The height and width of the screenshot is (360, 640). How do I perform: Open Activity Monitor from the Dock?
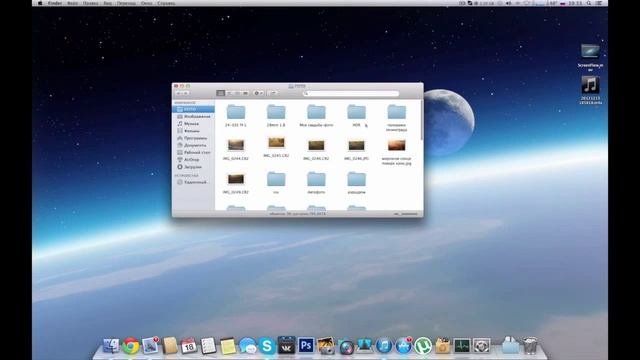click(x=462, y=346)
